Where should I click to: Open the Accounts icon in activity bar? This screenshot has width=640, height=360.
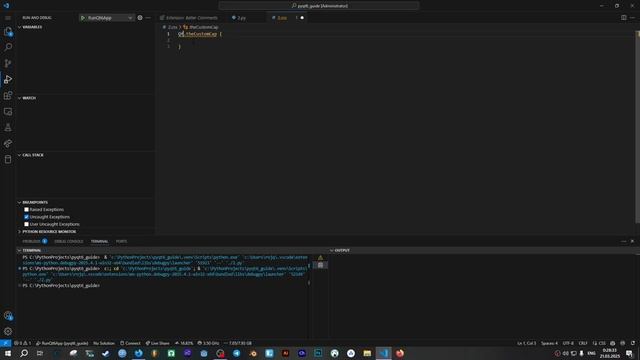click(8, 316)
